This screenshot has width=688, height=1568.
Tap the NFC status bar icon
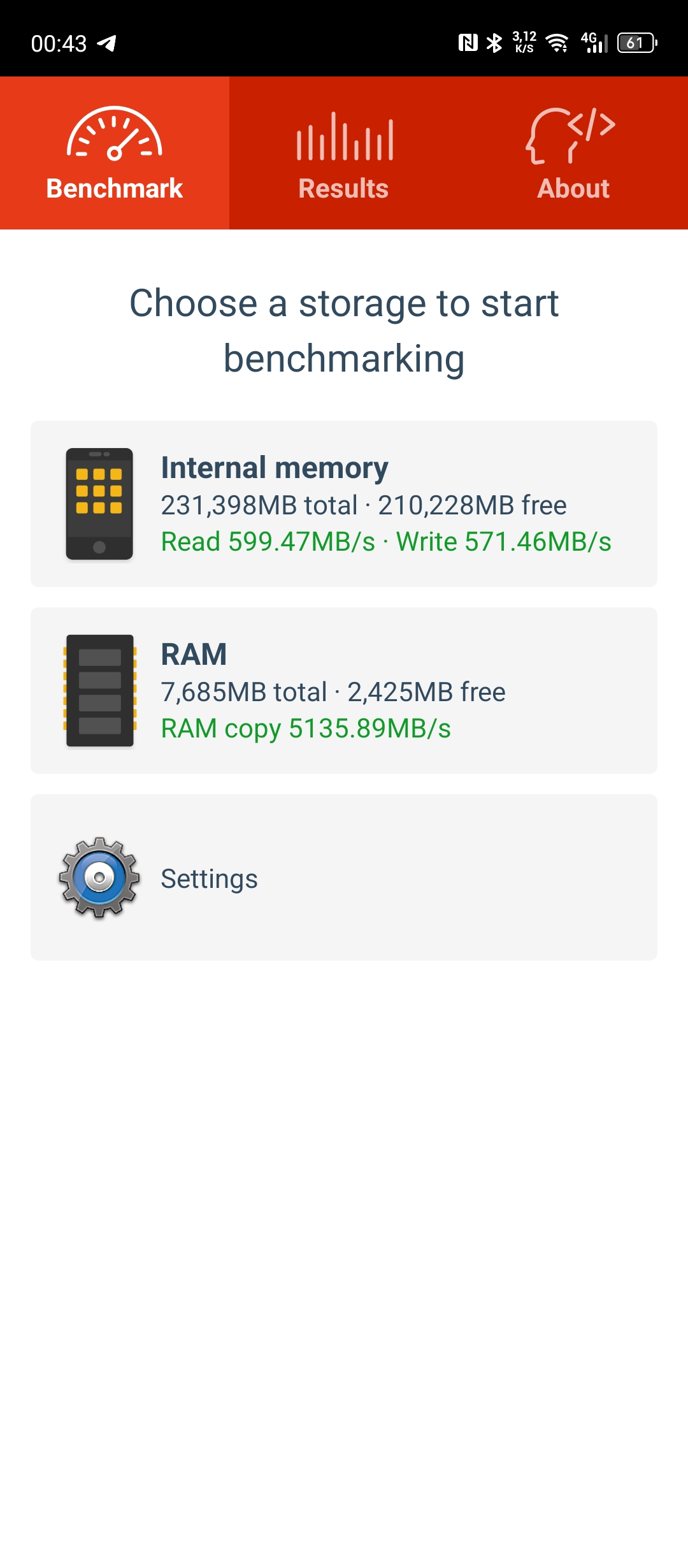[468, 43]
